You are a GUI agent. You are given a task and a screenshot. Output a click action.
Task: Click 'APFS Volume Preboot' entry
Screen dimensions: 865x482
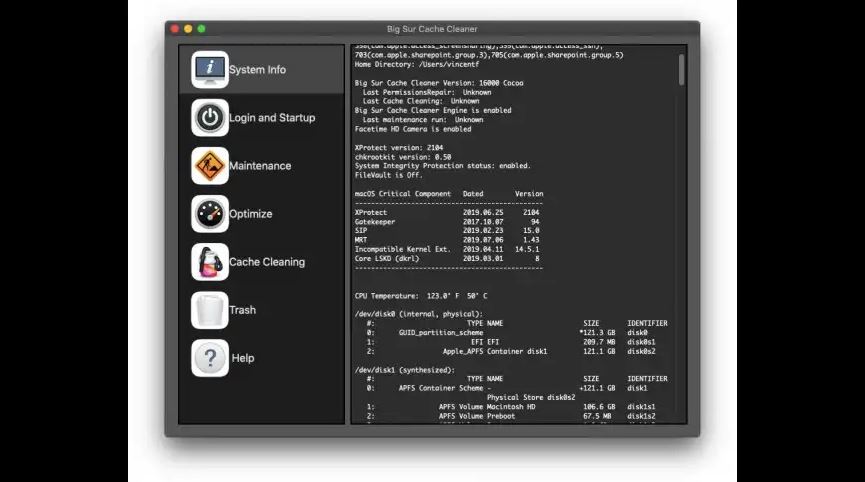(477, 416)
